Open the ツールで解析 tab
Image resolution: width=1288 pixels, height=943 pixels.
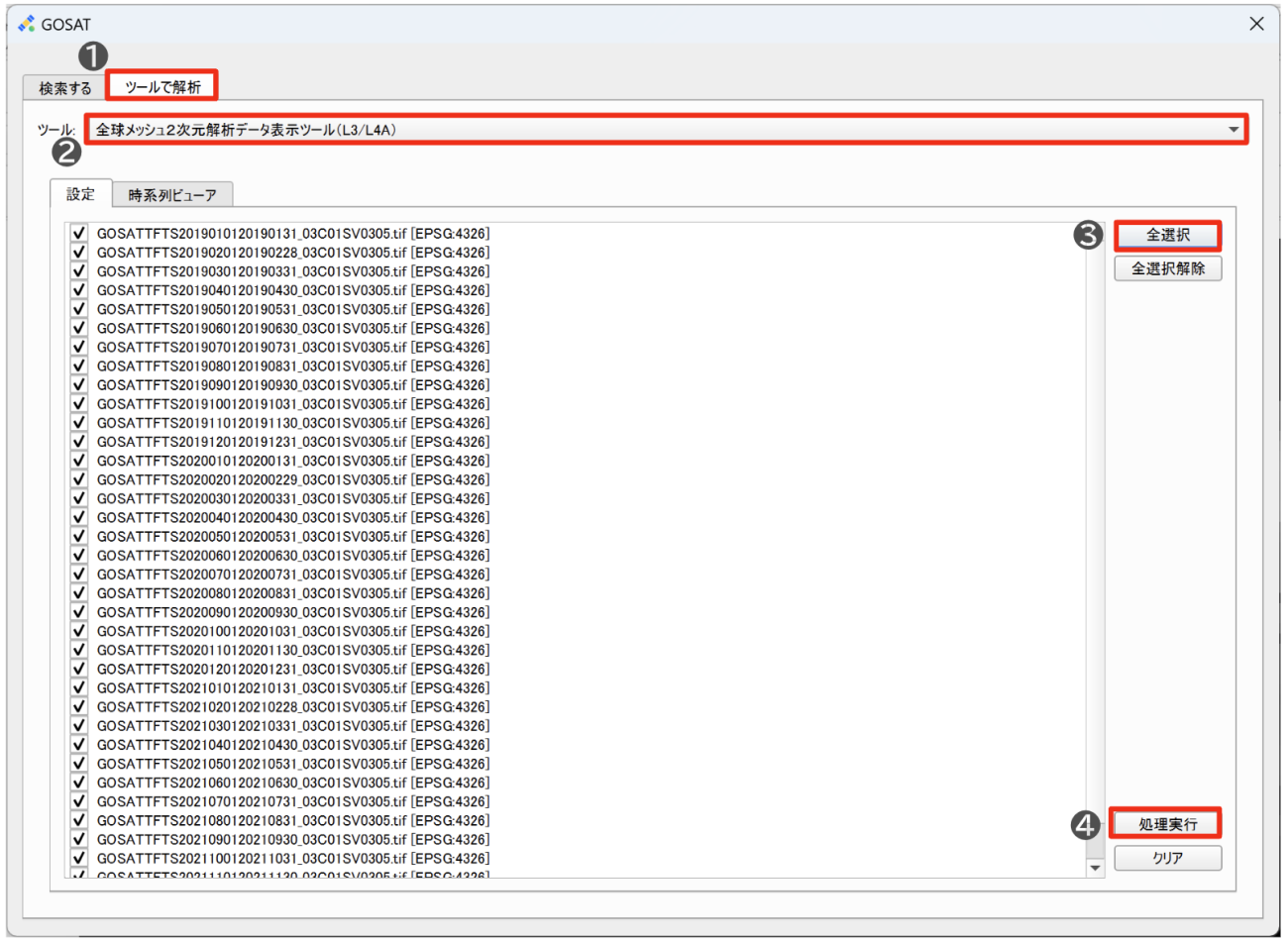(x=162, y=87)
